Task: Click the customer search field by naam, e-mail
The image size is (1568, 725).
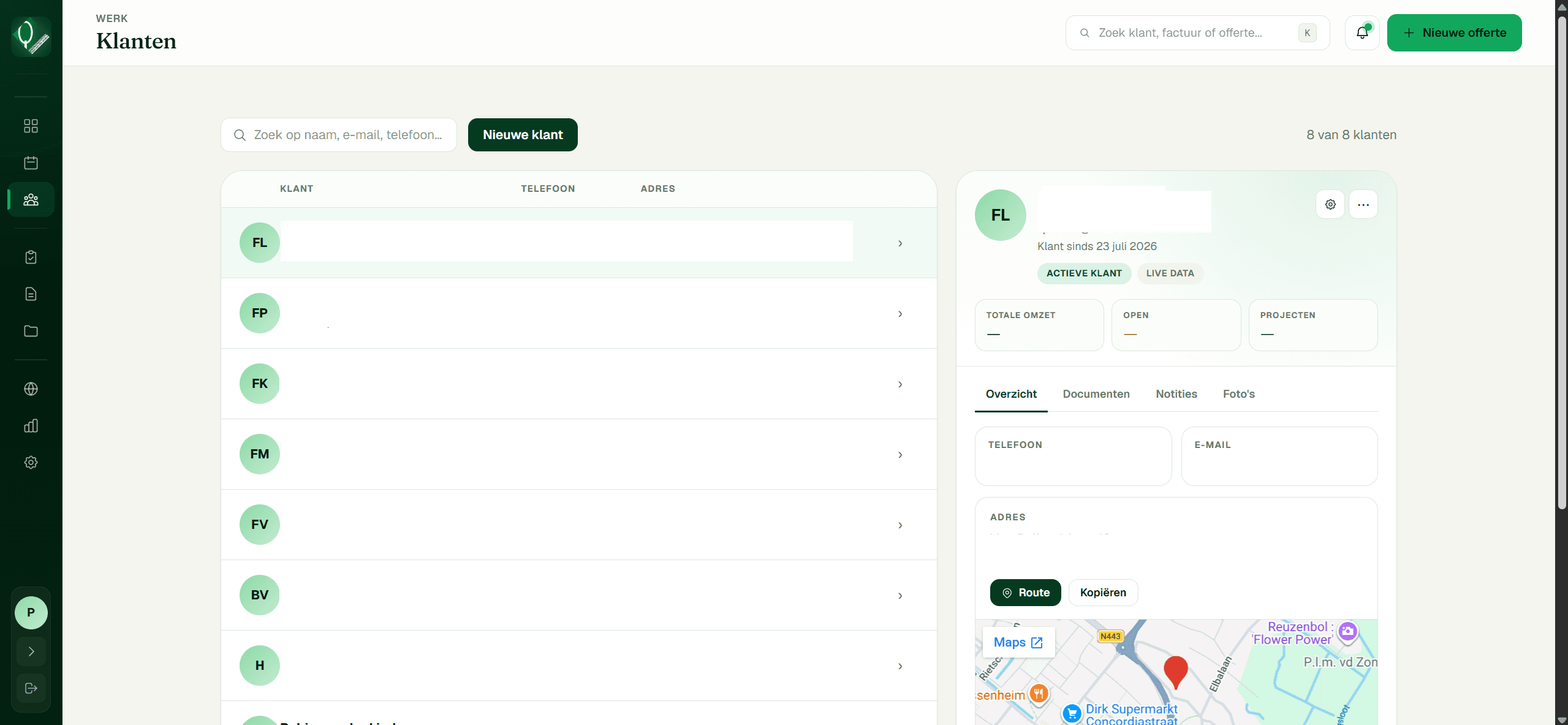Action: pyautogui.click(x=339, y=135)
